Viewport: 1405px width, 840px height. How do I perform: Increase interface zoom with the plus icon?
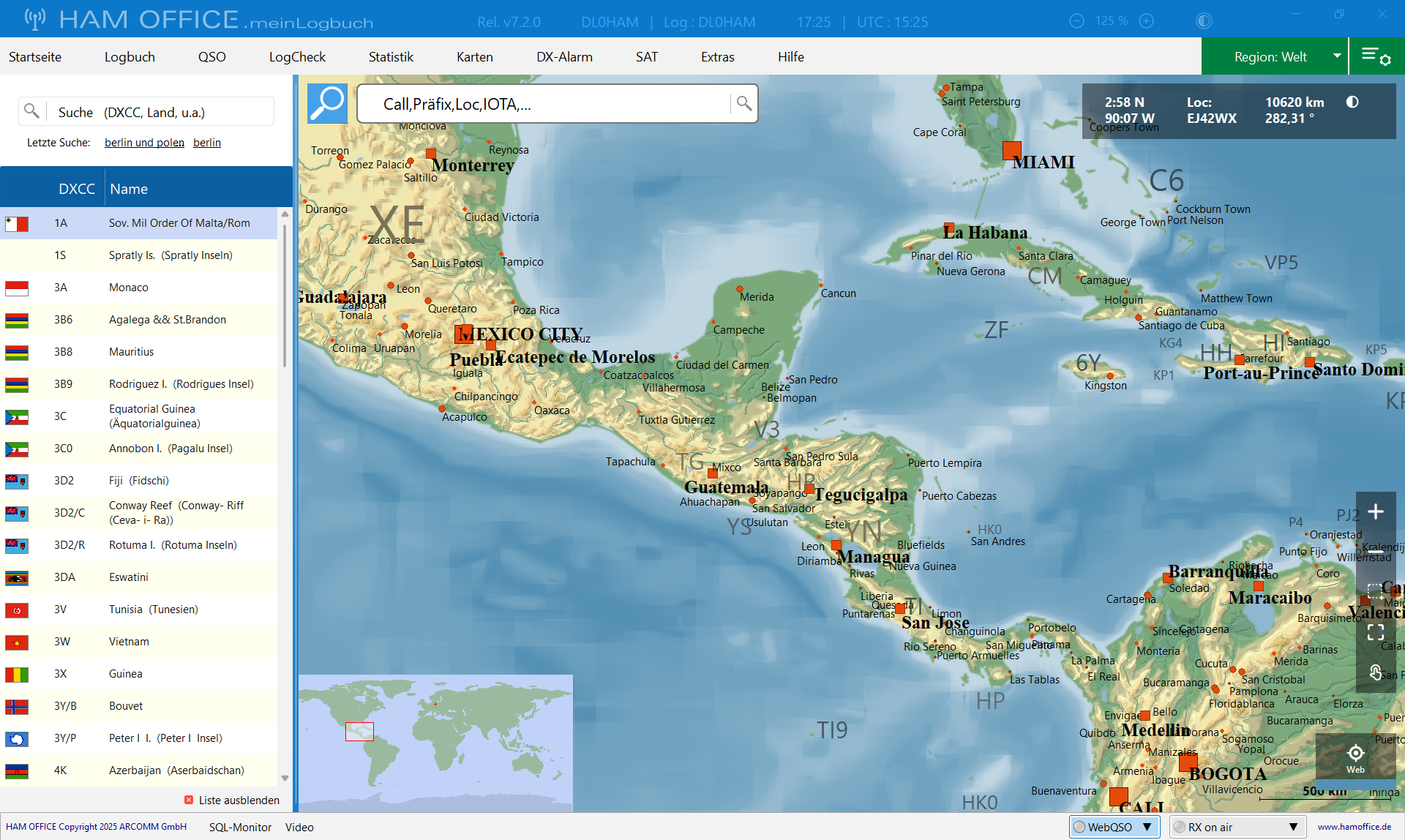coord(1147,21)
